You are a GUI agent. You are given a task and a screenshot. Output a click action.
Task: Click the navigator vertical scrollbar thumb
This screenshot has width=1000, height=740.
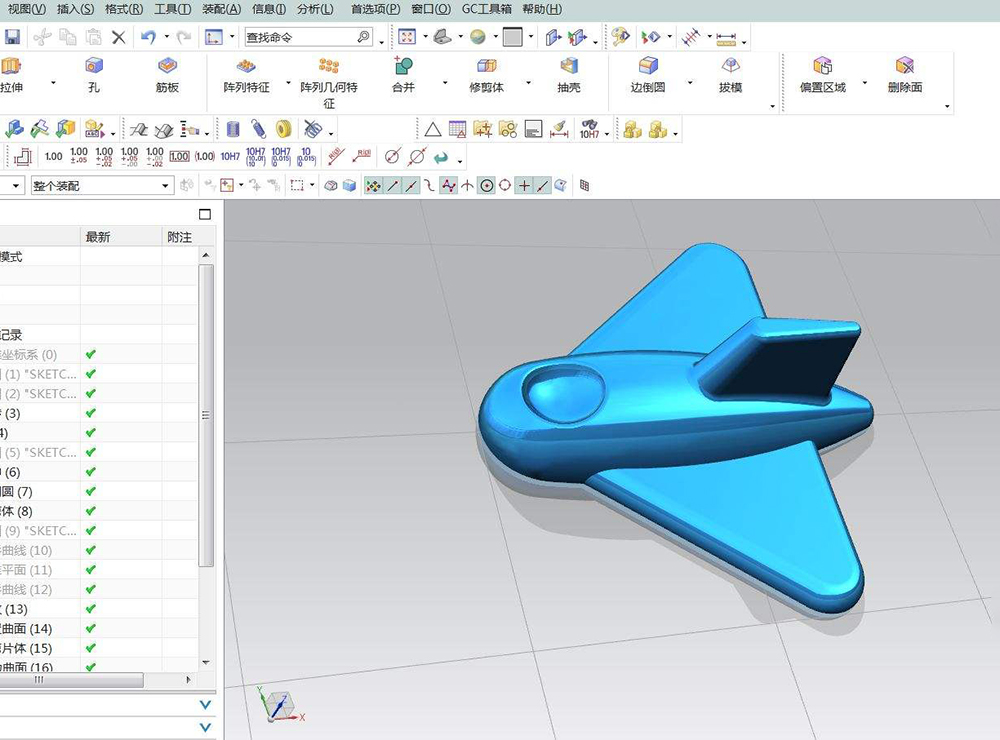click(205, 415)
